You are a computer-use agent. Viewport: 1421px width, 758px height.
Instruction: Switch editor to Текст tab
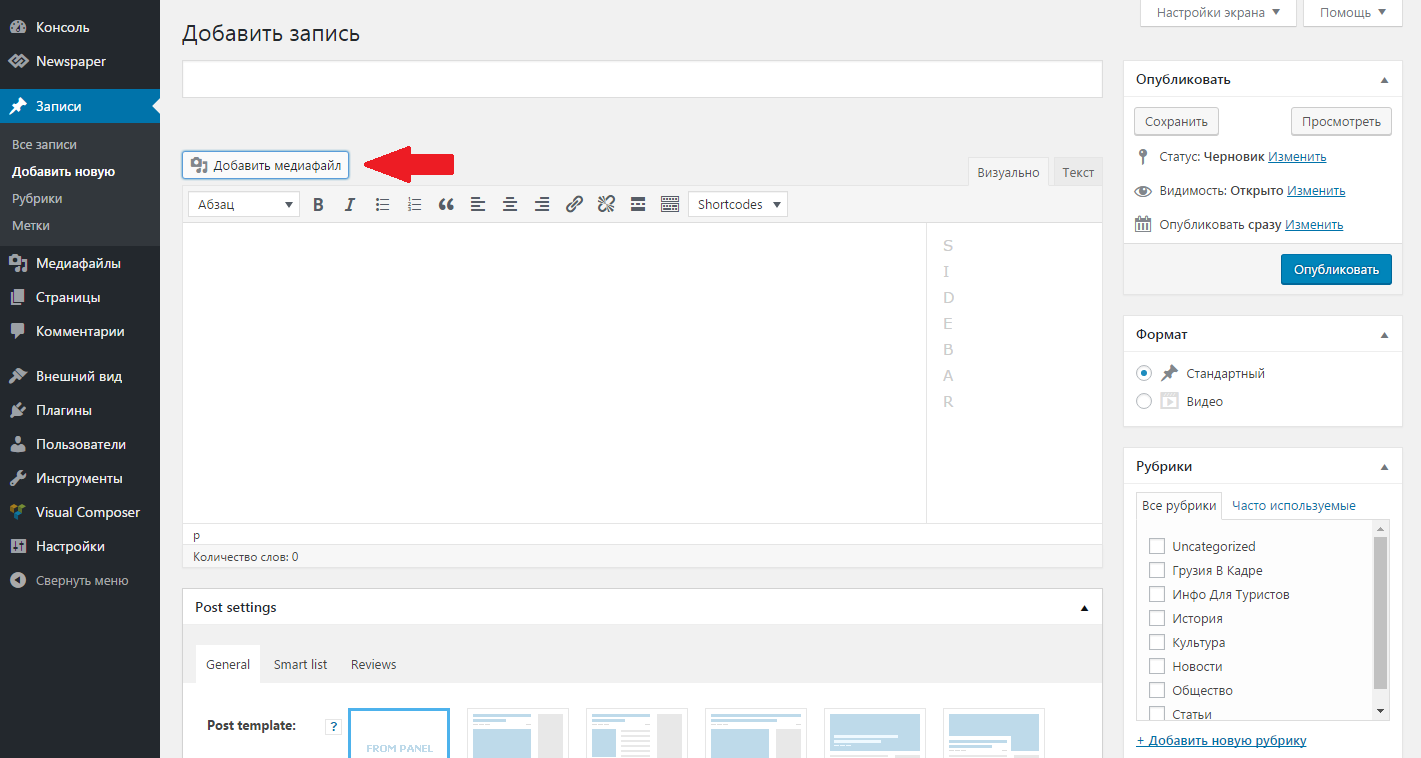1078,172
